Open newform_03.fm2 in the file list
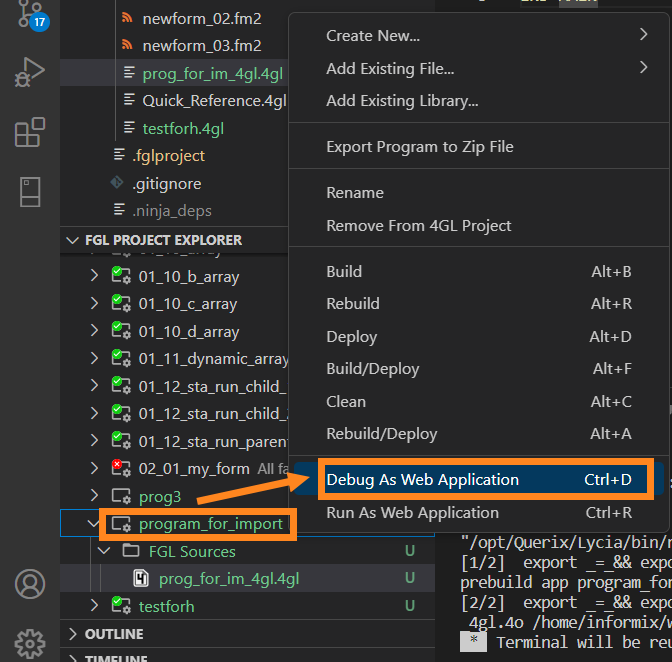Screen dimensions: 672x662 201,46
